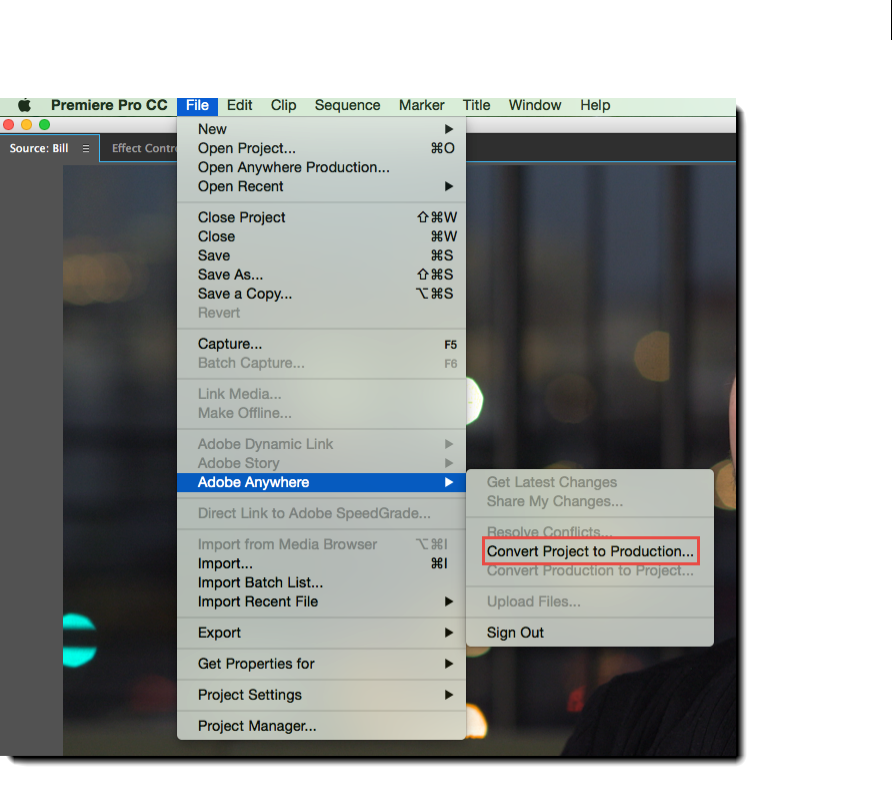892x785 pixels.
Task: Choose Save from the File menu
Action: coord(321,256)
